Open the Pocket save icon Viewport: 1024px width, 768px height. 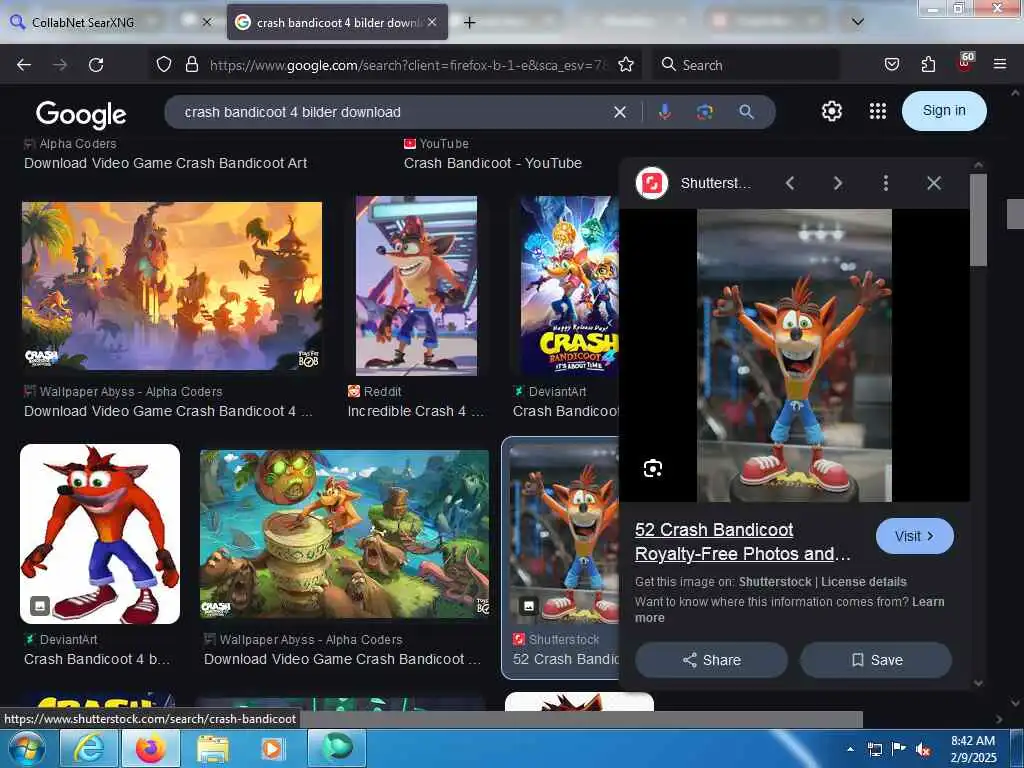pos(891,64)
